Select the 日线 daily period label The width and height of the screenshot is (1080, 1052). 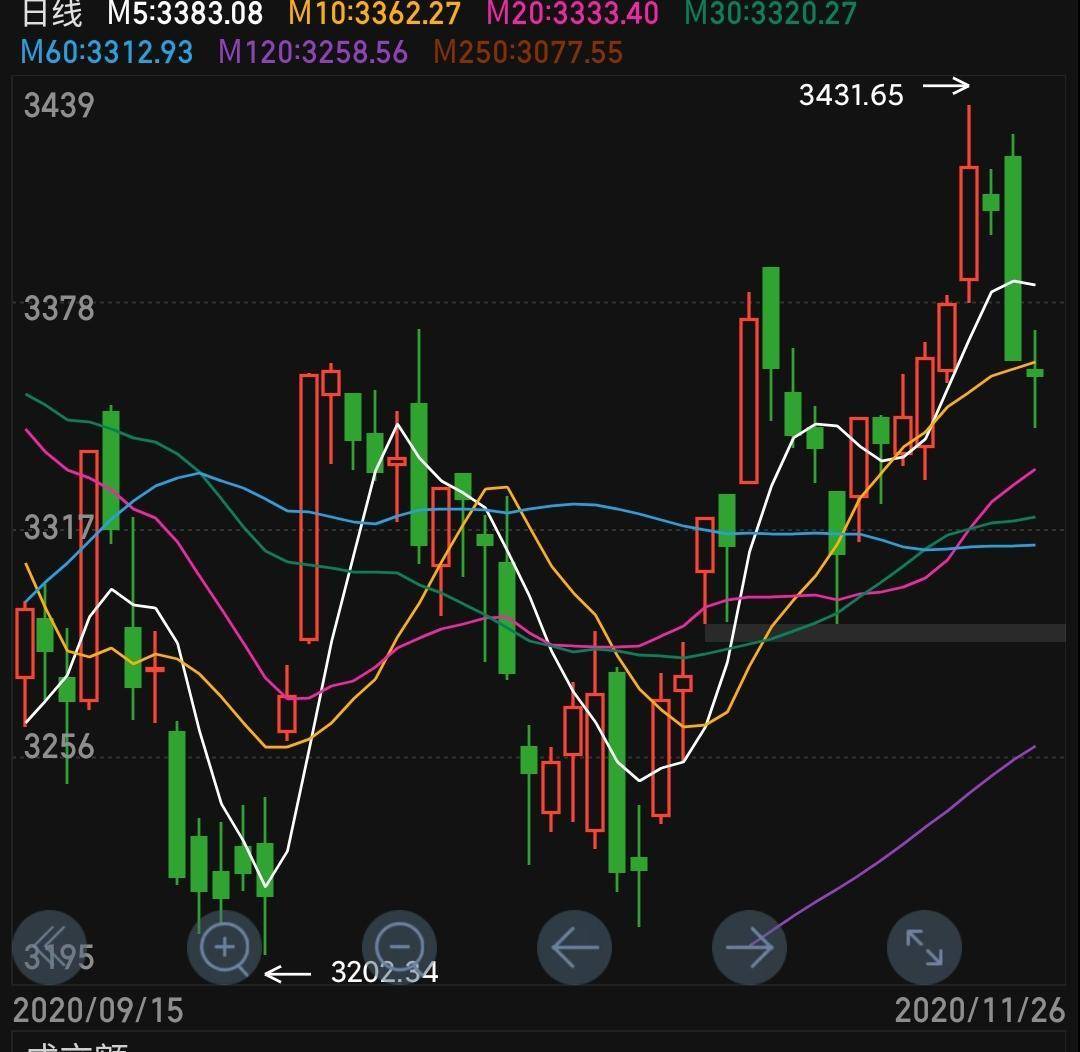(x=52, y=13)
